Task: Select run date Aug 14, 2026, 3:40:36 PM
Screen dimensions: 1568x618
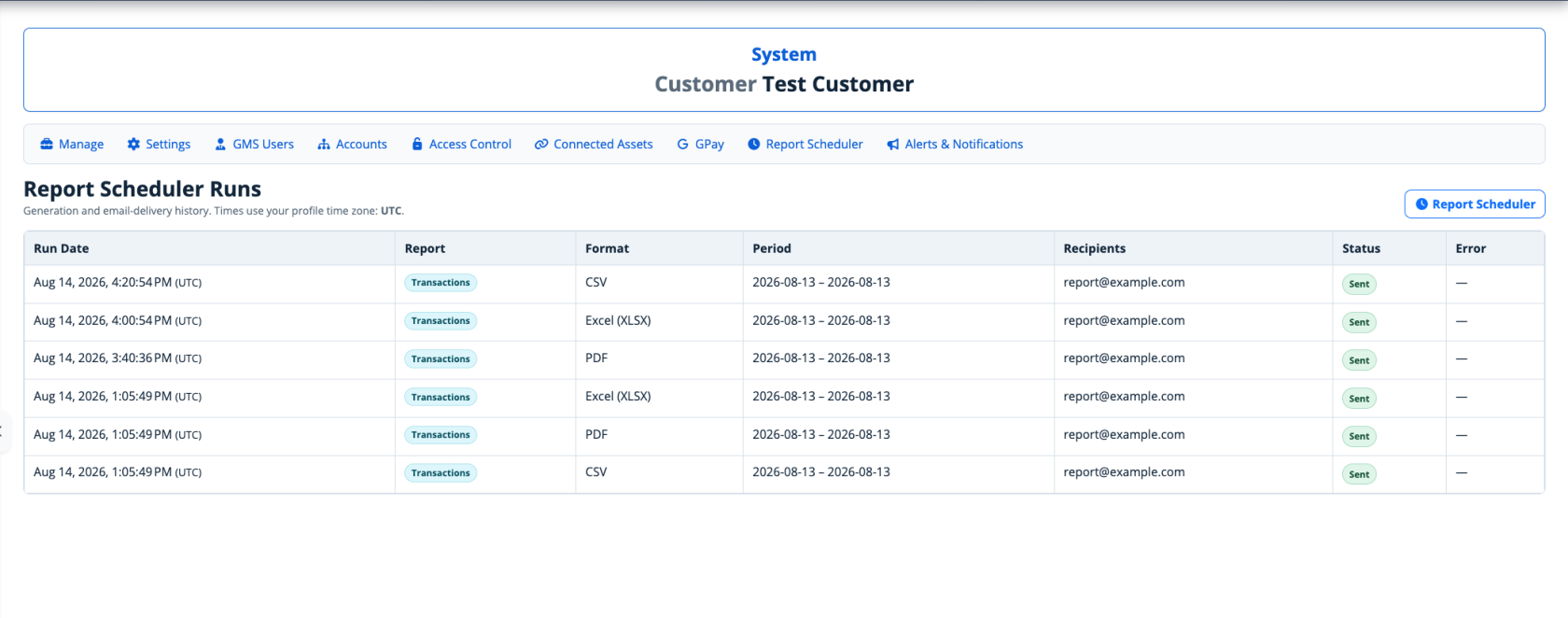Action: pyautogui.click(x=118, y=358)
